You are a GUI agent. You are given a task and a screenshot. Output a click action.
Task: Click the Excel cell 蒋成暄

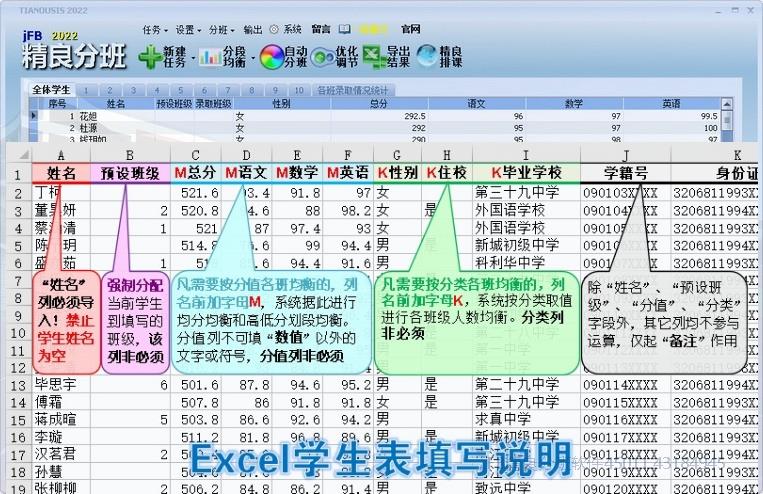(x=61, y=419)
